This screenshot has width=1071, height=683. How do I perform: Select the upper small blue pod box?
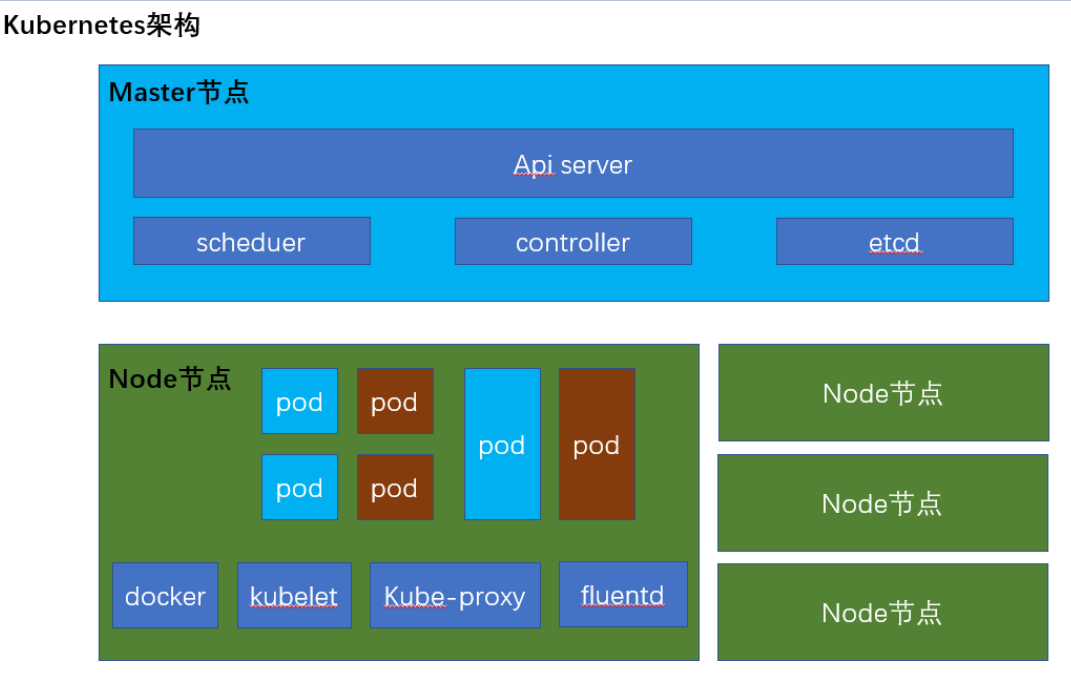click(x=299, y=401)
